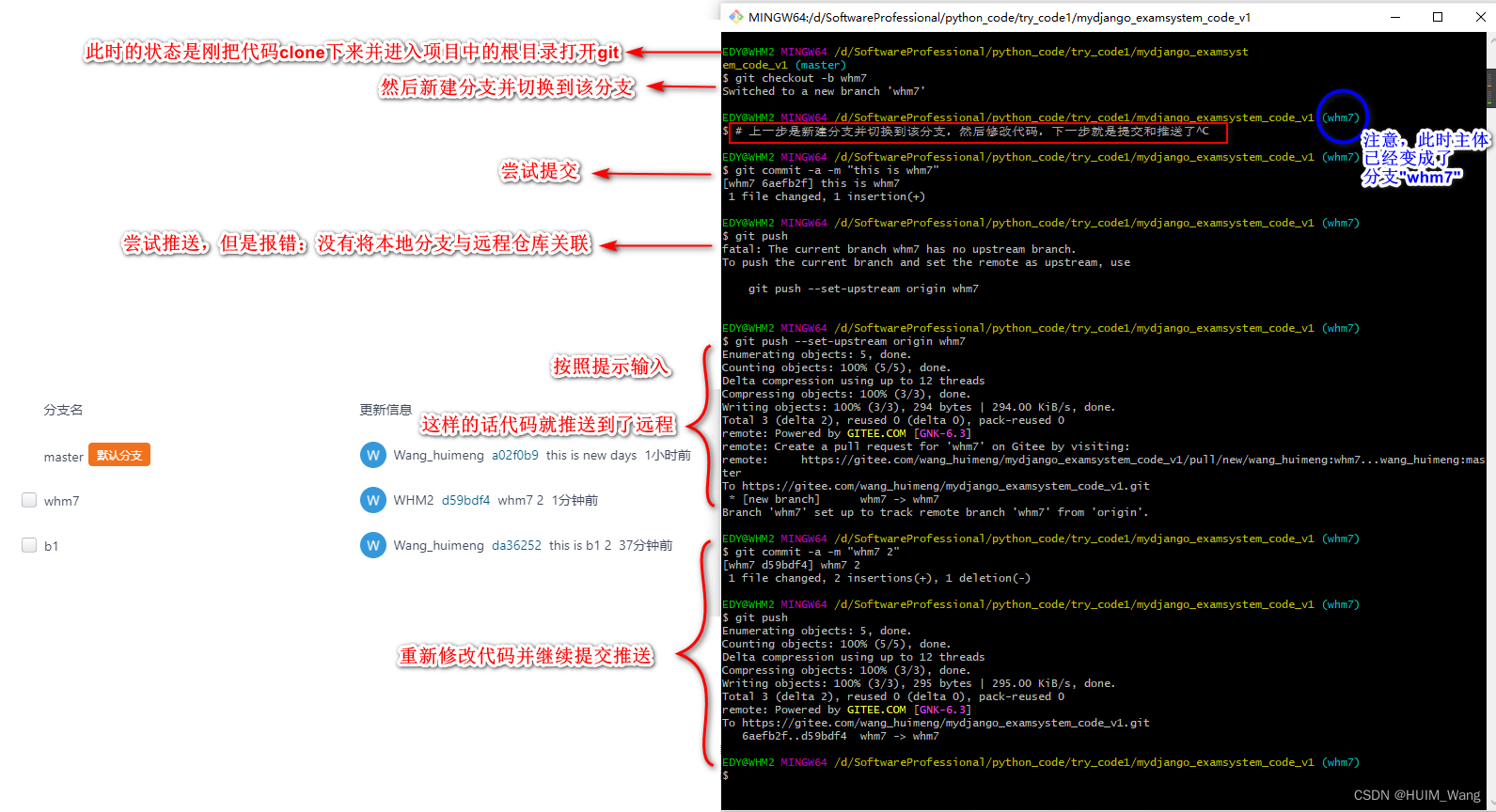Click the 更新信息 column header
Screen dimensions: 1496x812
coord(386,410)
